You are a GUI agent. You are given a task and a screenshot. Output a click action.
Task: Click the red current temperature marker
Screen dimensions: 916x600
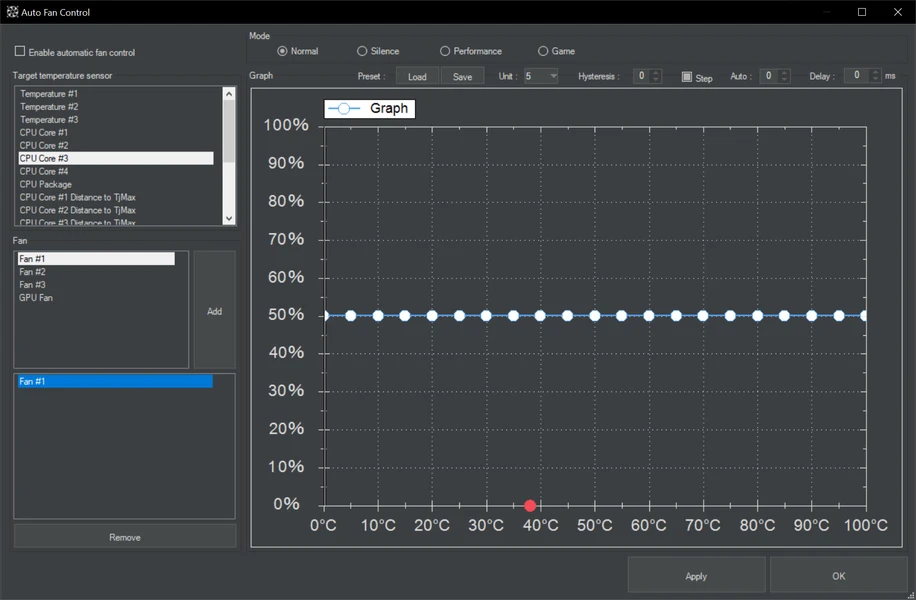[x=530, y=506]
